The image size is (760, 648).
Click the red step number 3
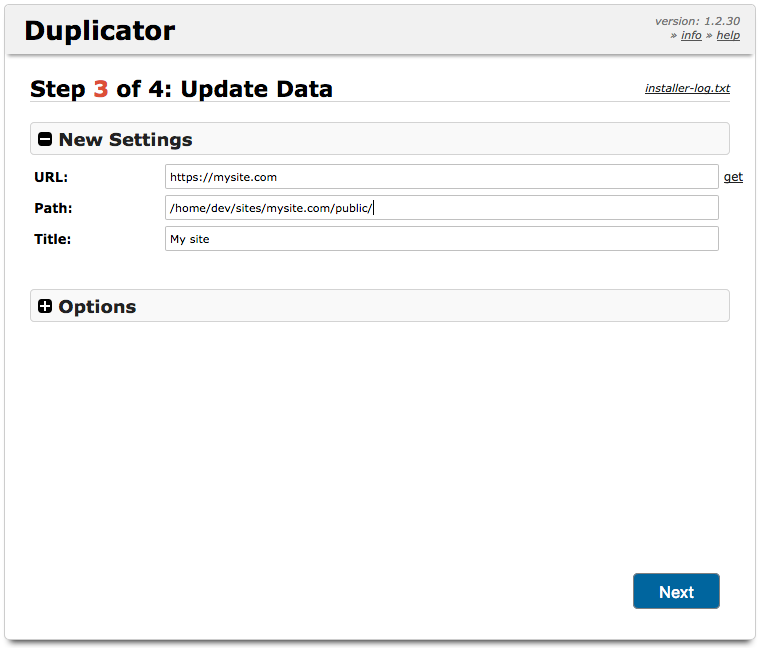[x=101, y=89]
